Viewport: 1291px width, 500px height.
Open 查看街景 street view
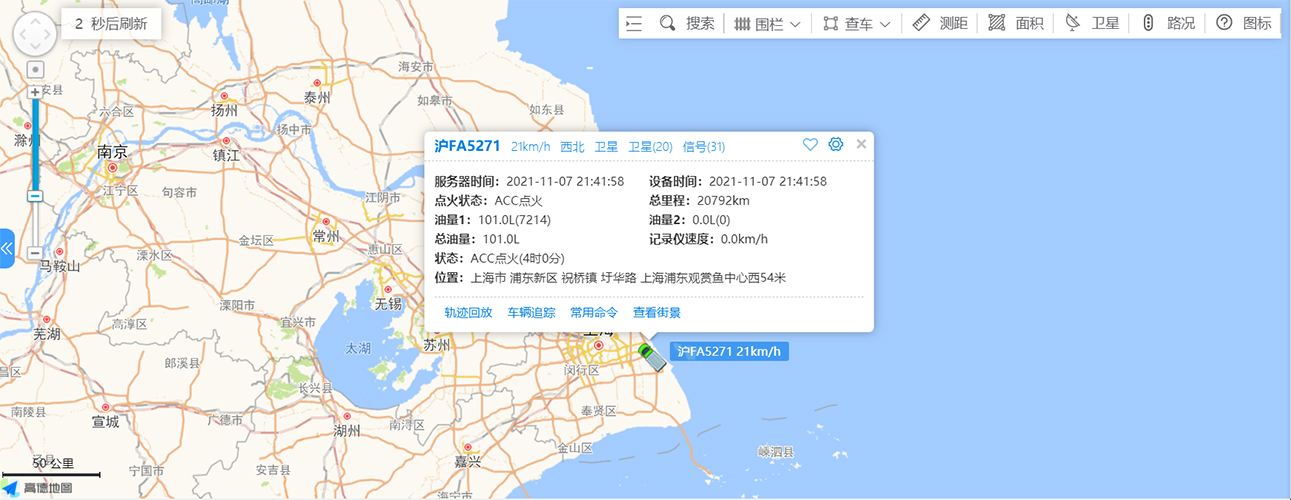tap(657, 312)
